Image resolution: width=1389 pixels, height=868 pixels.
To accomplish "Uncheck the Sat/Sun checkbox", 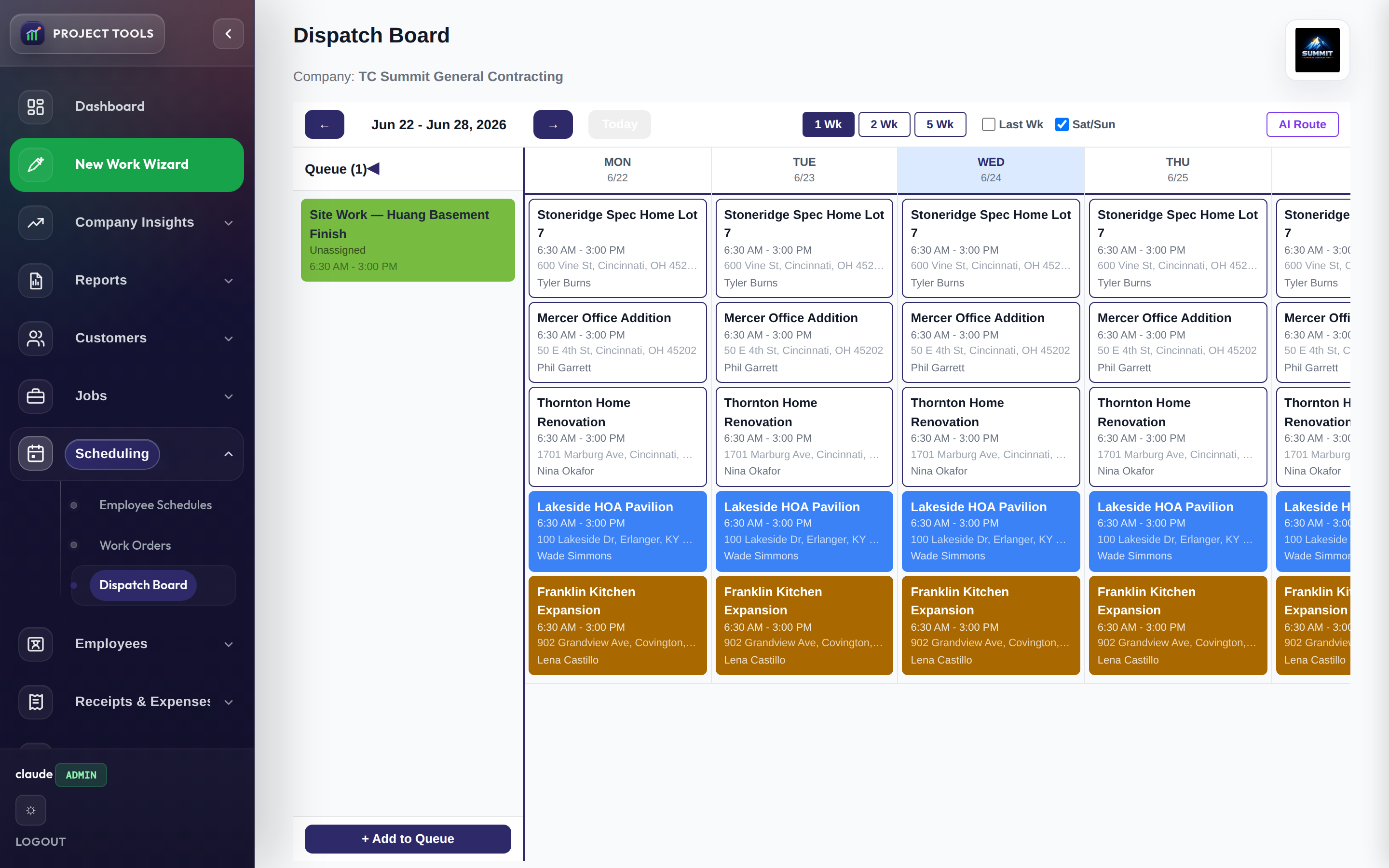I will (1062, 124).
